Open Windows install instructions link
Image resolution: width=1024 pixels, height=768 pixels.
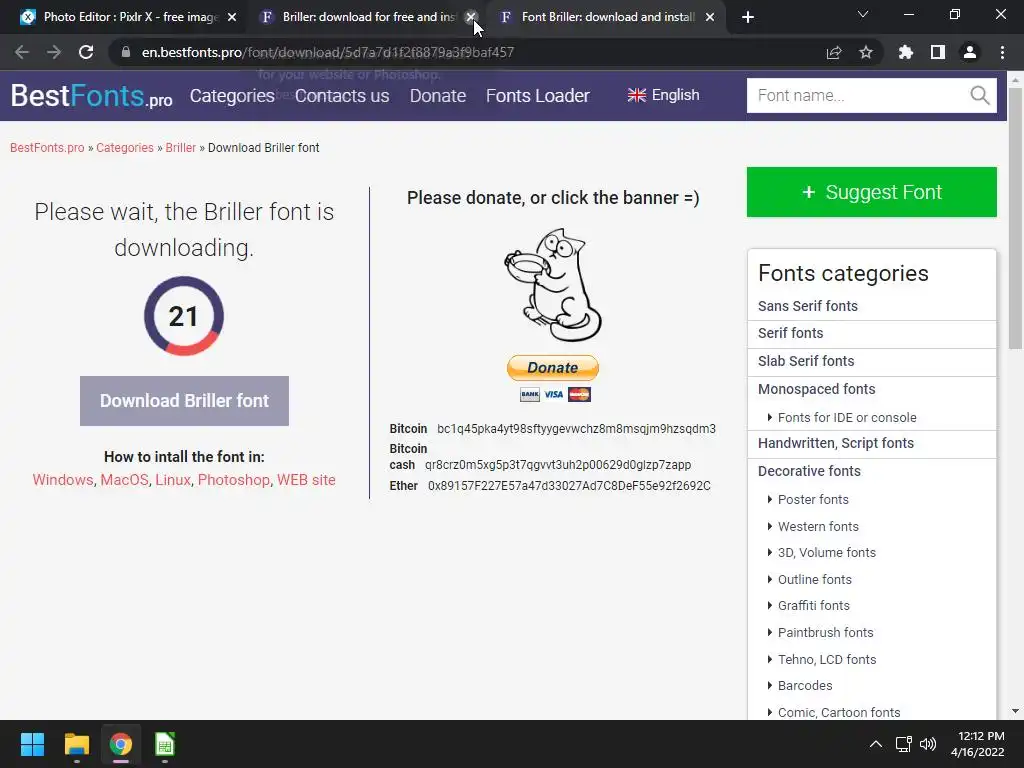click(63, 480)
